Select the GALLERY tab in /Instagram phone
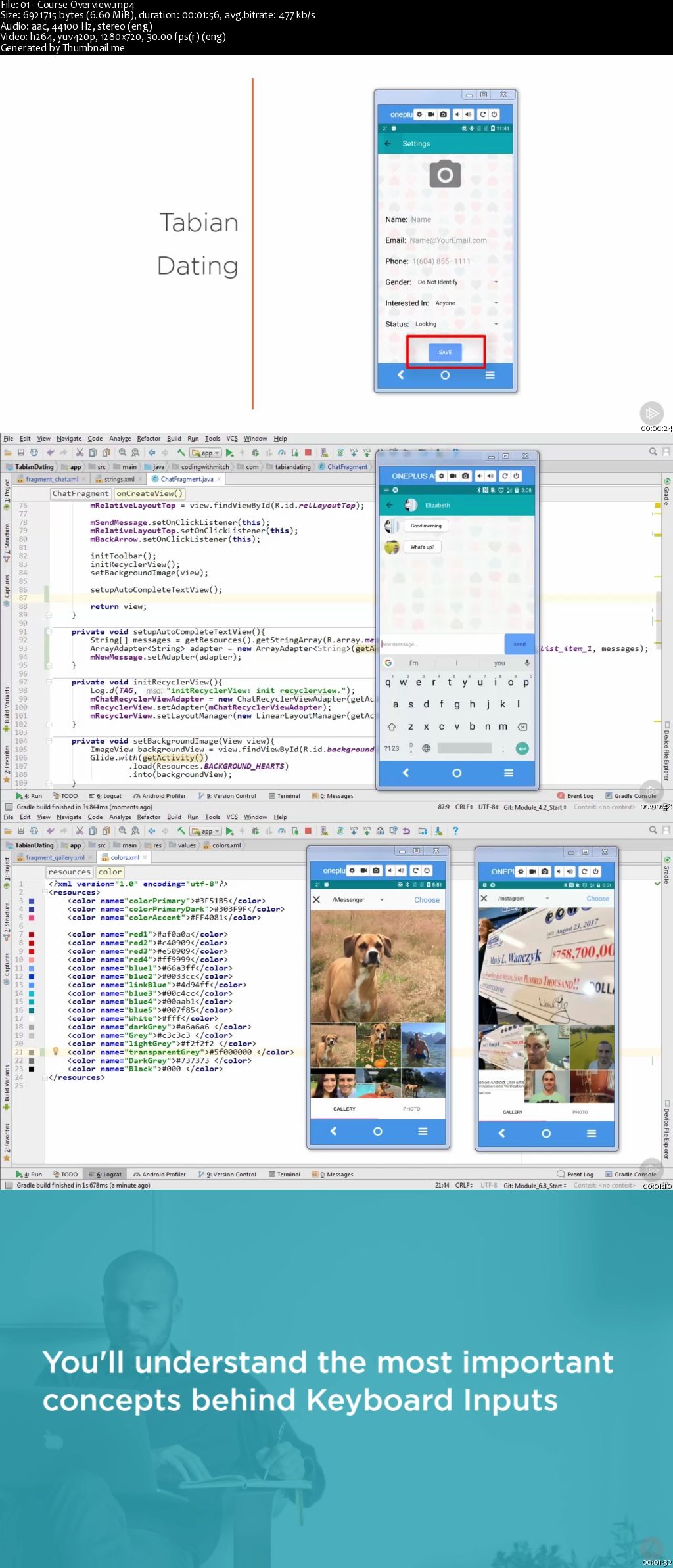Screen dimensions: 673x1568 513,1112
